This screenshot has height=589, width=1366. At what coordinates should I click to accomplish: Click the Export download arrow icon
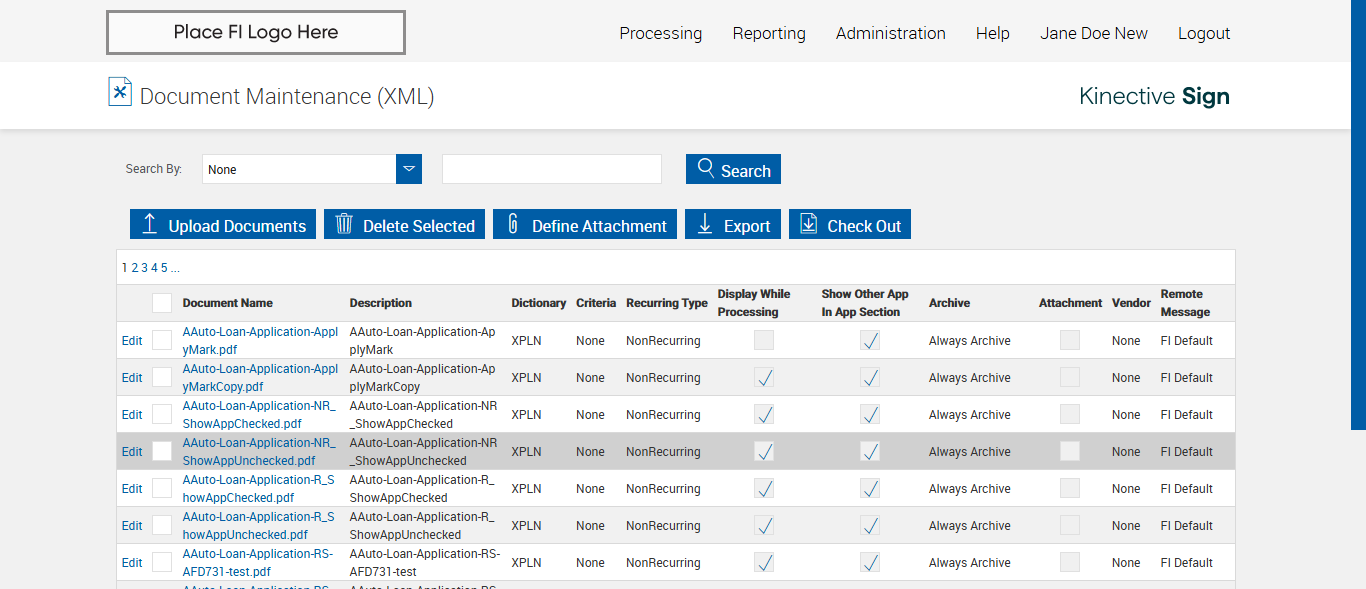tap(705, 225)
